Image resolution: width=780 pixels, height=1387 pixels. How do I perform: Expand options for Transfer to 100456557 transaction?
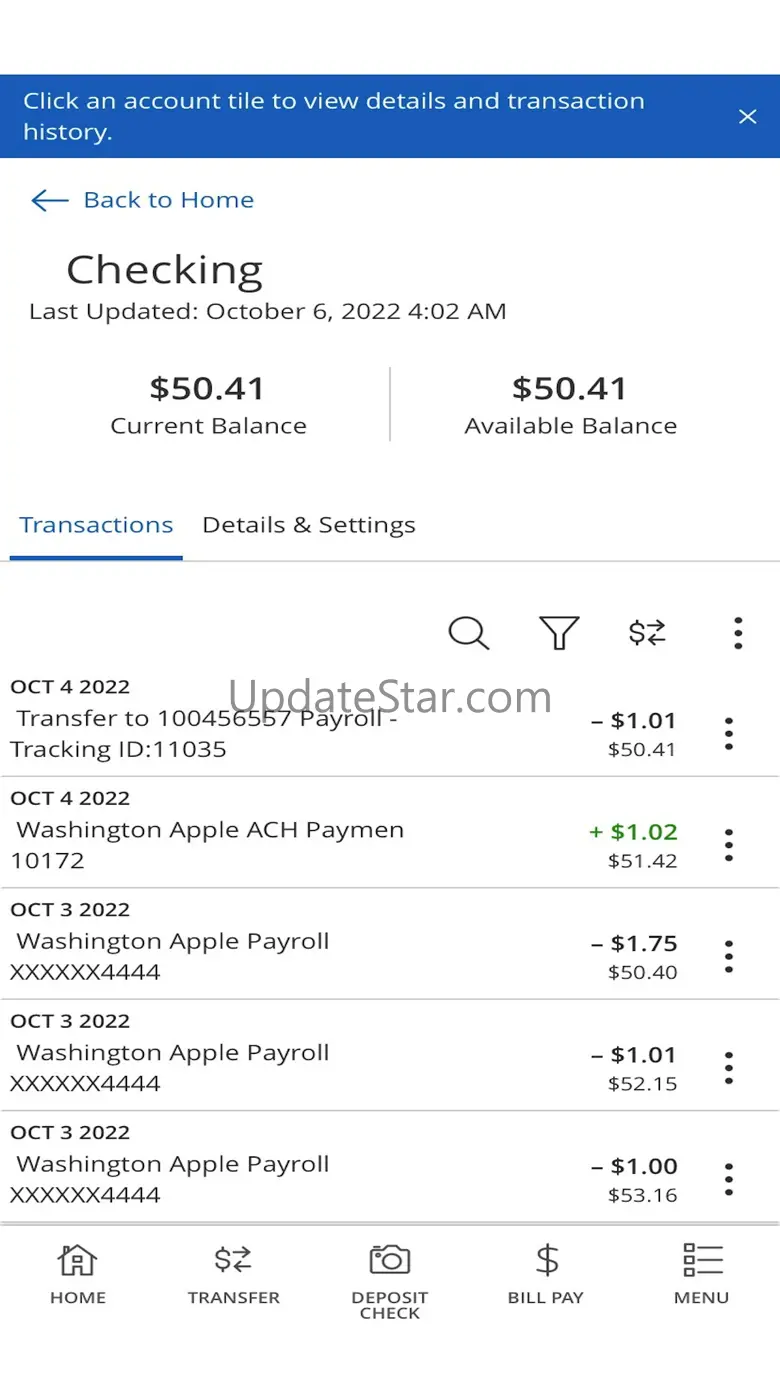[x=729, y=733]
